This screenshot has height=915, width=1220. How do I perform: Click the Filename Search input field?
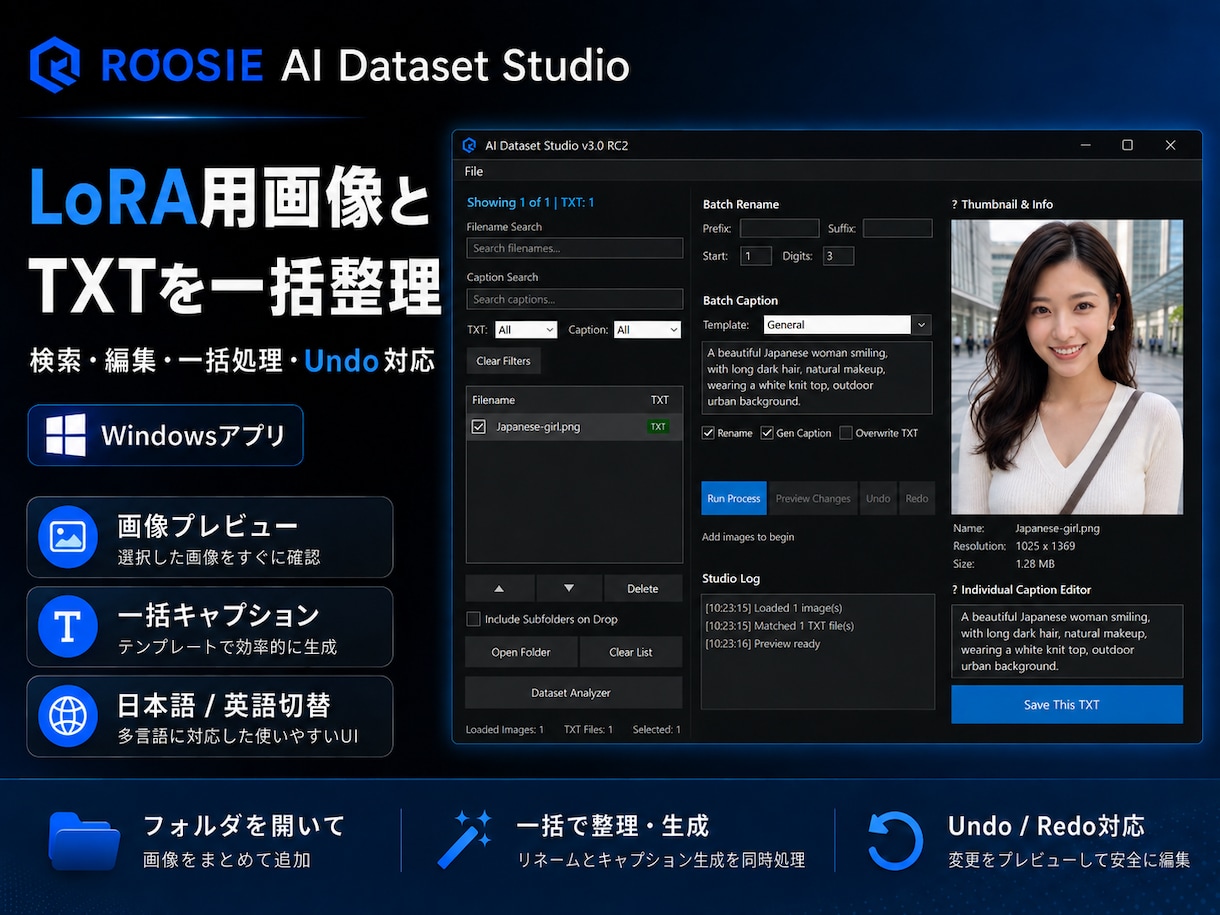pos(574,248)
